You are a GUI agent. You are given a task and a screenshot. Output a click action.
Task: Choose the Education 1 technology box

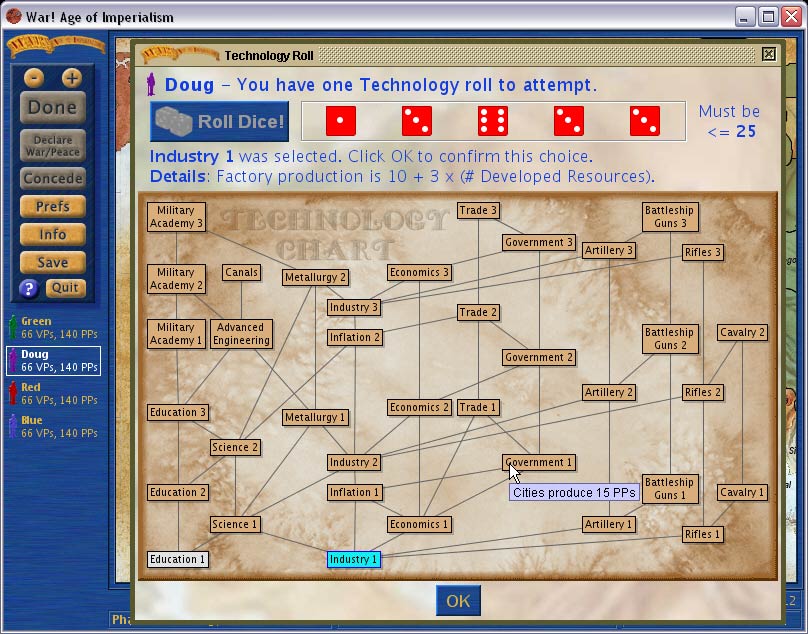(x=178, y=560)
